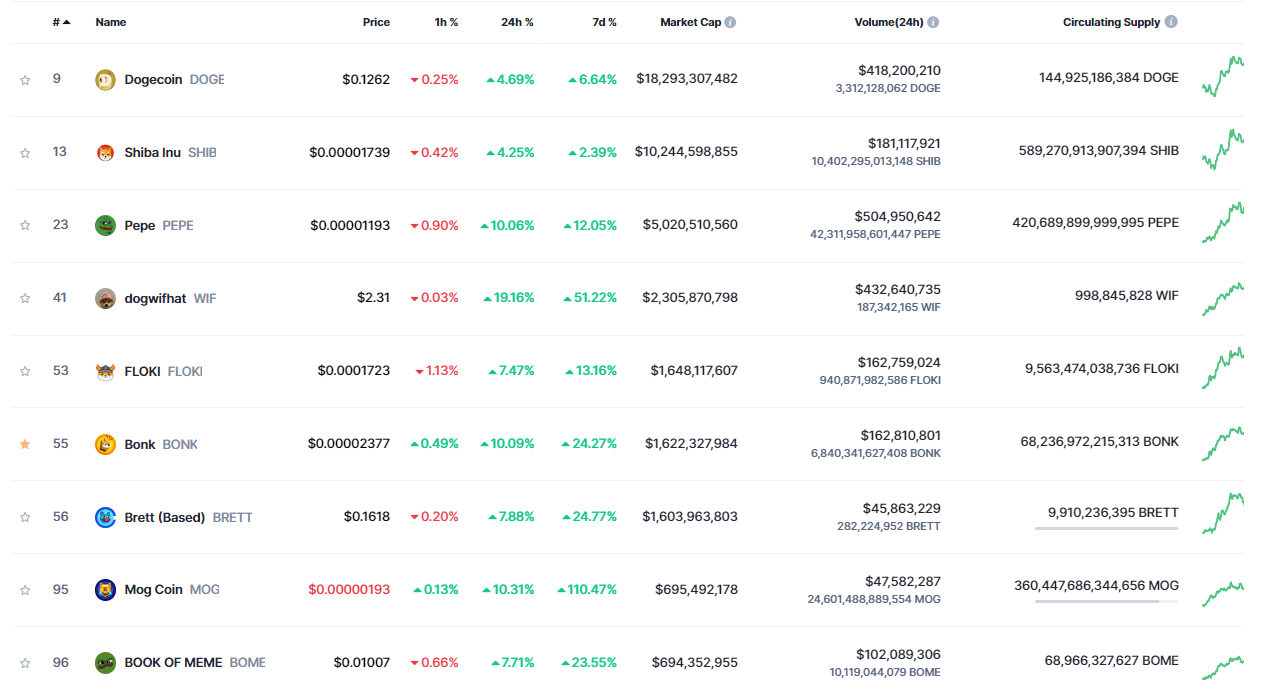Screen dimensions: 1263x693
Task: Click the dogwifhat coin icon
Action: click(x=105, y=298)
